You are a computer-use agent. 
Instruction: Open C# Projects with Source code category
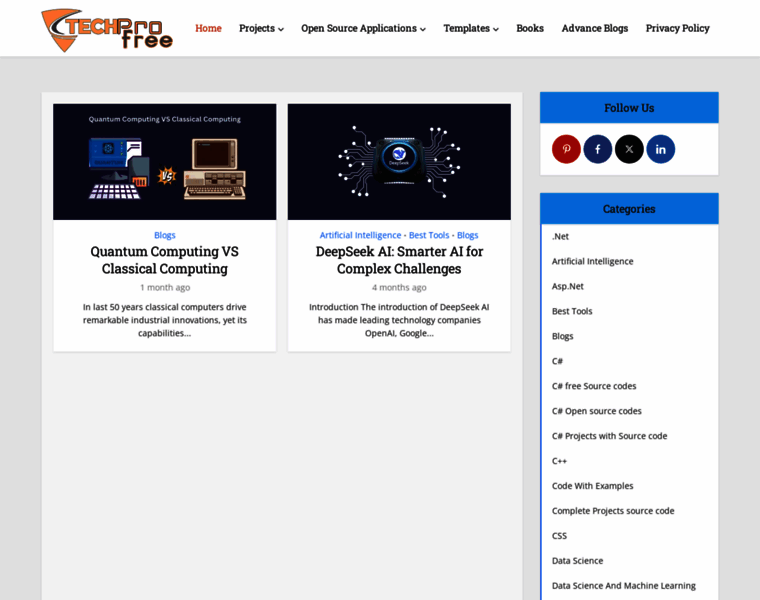609,436
